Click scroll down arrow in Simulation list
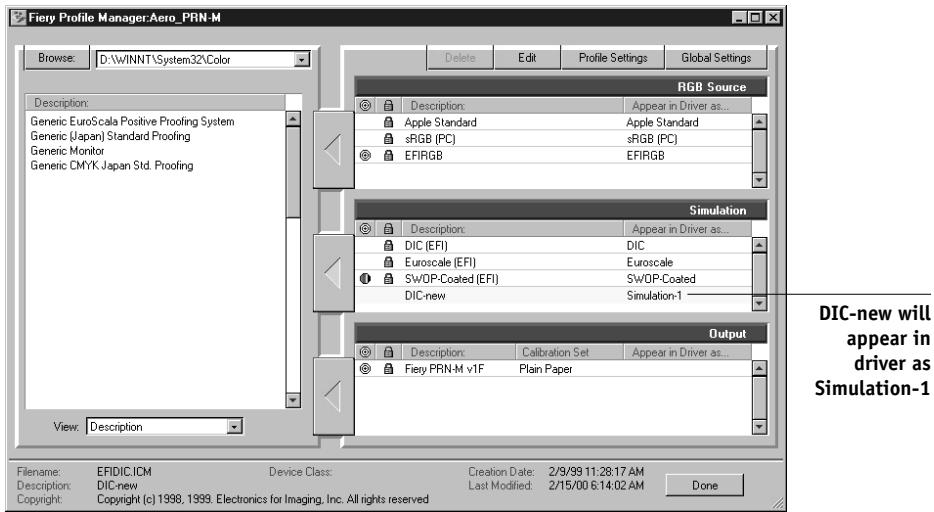The width and height of the screenshot is (934, 512). pyautogui.click(x=759, y=303)
